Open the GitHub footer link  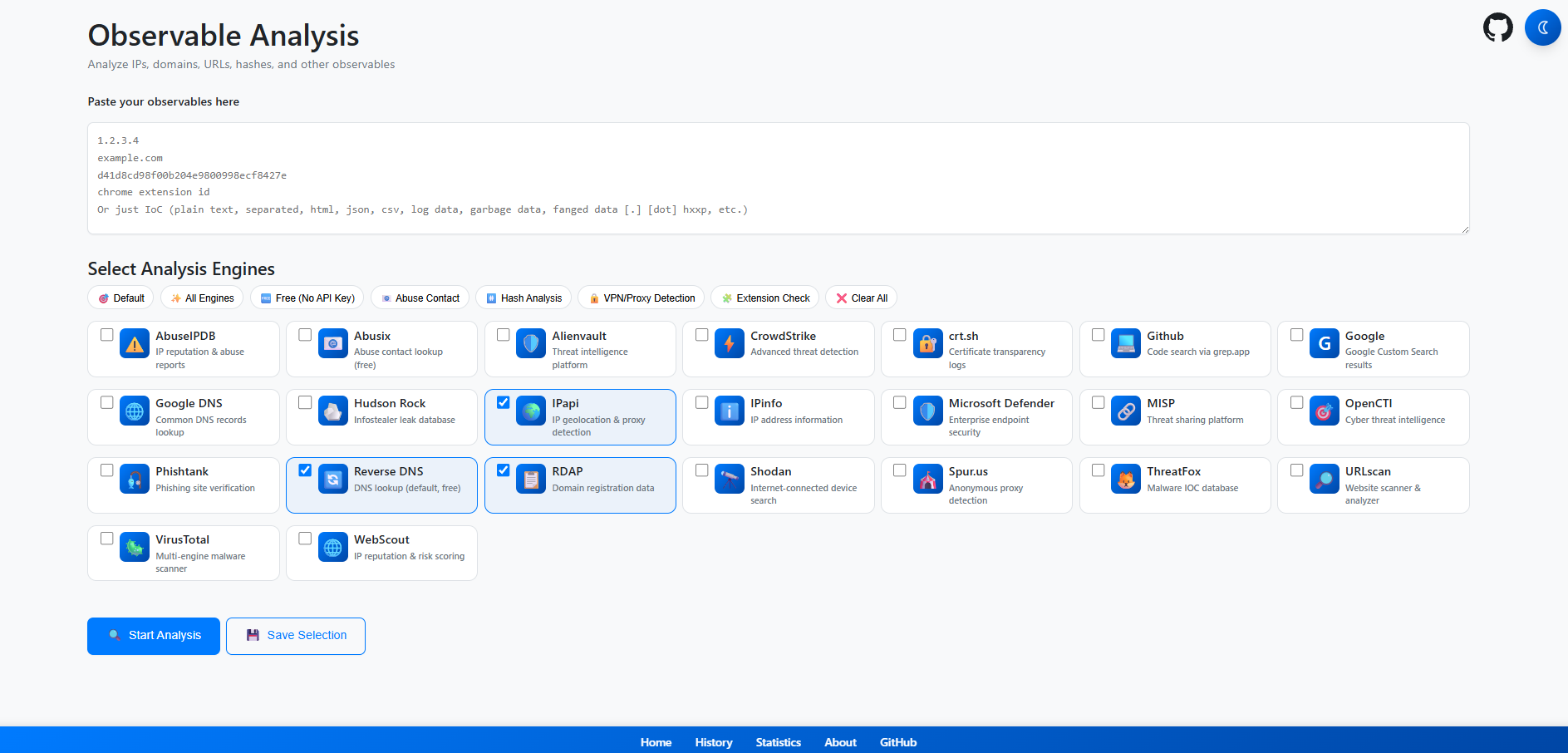(x=898, y=742)
